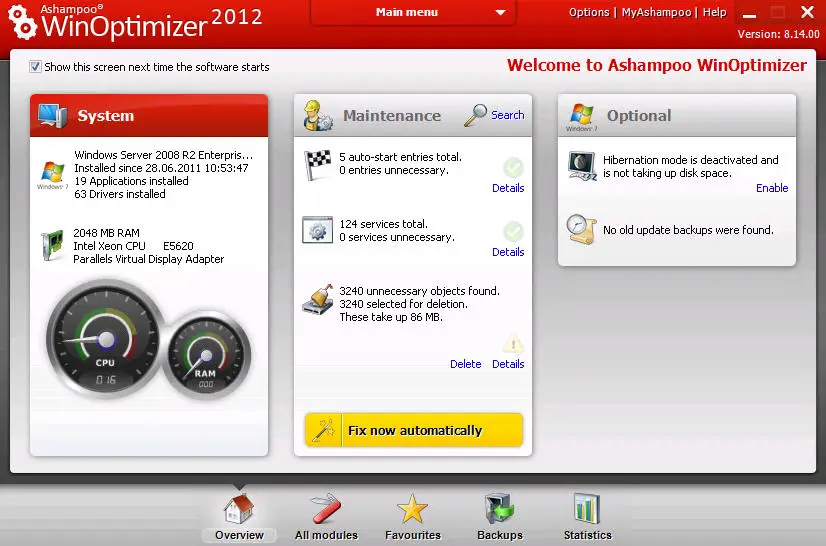Click 'Parallels Virtual Display Adapter' text
Viewport: 826px width, 546px height.
point(149,259)
